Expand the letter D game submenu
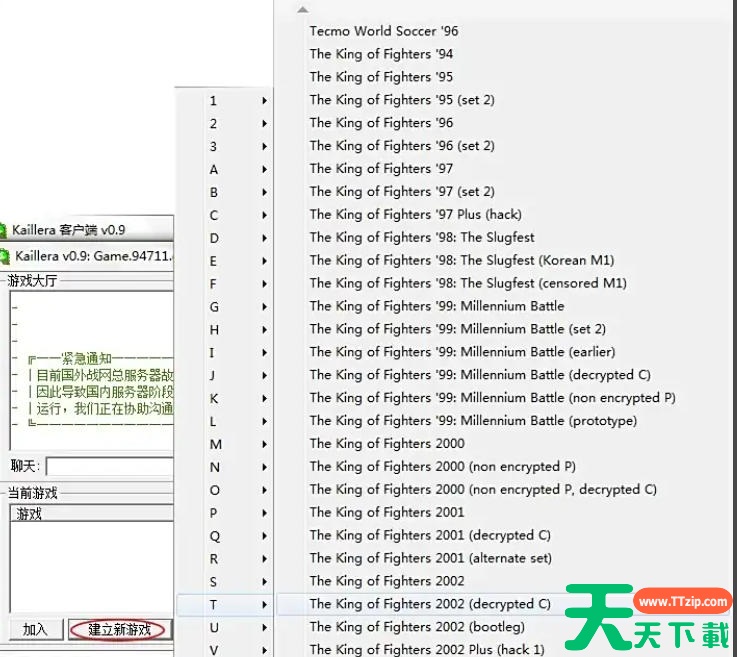Image resolution: width=737 pixels, height=657 pixels. click(225, 238)
